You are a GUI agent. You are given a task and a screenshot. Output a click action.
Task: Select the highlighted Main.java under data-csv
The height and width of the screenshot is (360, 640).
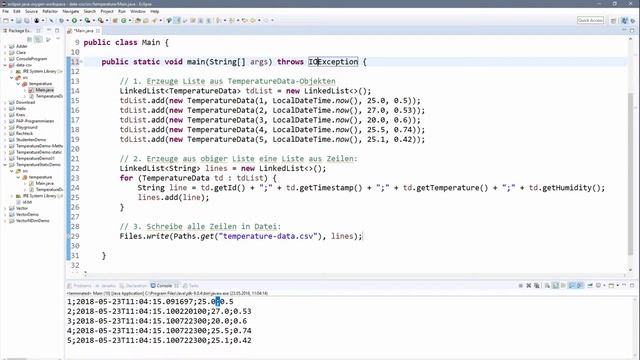tap(44, 90)
